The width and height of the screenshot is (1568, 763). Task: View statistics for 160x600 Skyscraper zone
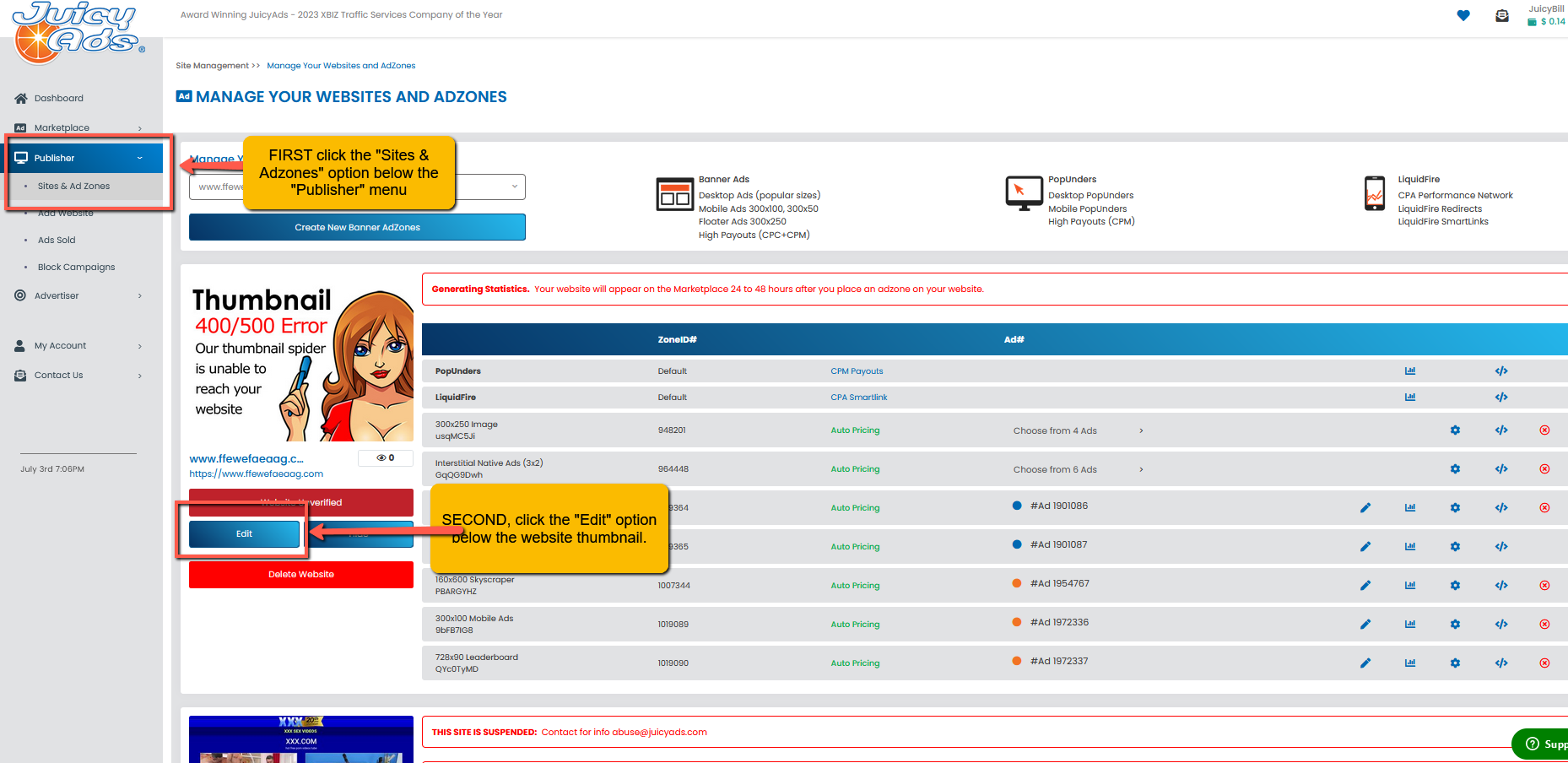(x=1410, y=586)
